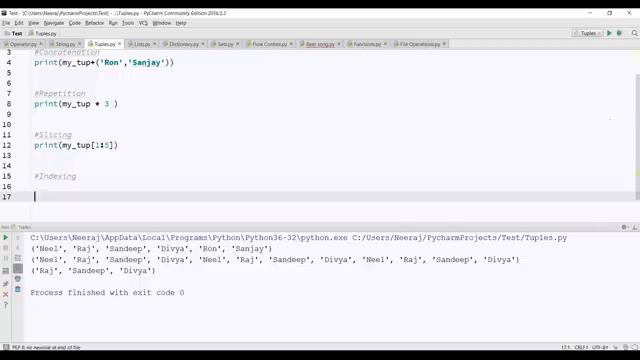Screen dimensions: 640x360
Task: Close the Tuples.py tab
Action: pyautogui.click(x=120, y=44)
